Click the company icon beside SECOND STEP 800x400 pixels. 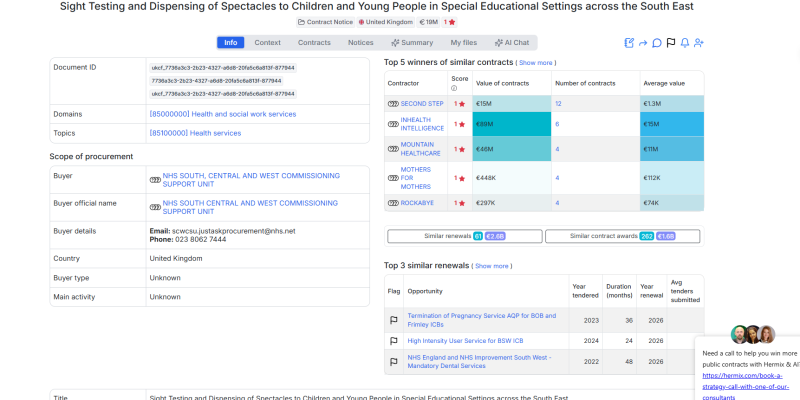393,104
